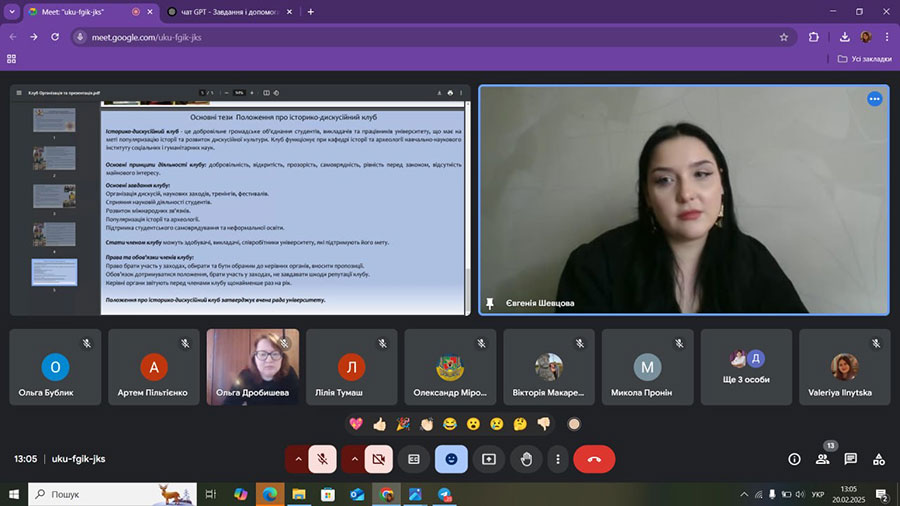Open a new browser tab
The width and height of the screenshot is (900, 506).
click(x=311, y=11)
